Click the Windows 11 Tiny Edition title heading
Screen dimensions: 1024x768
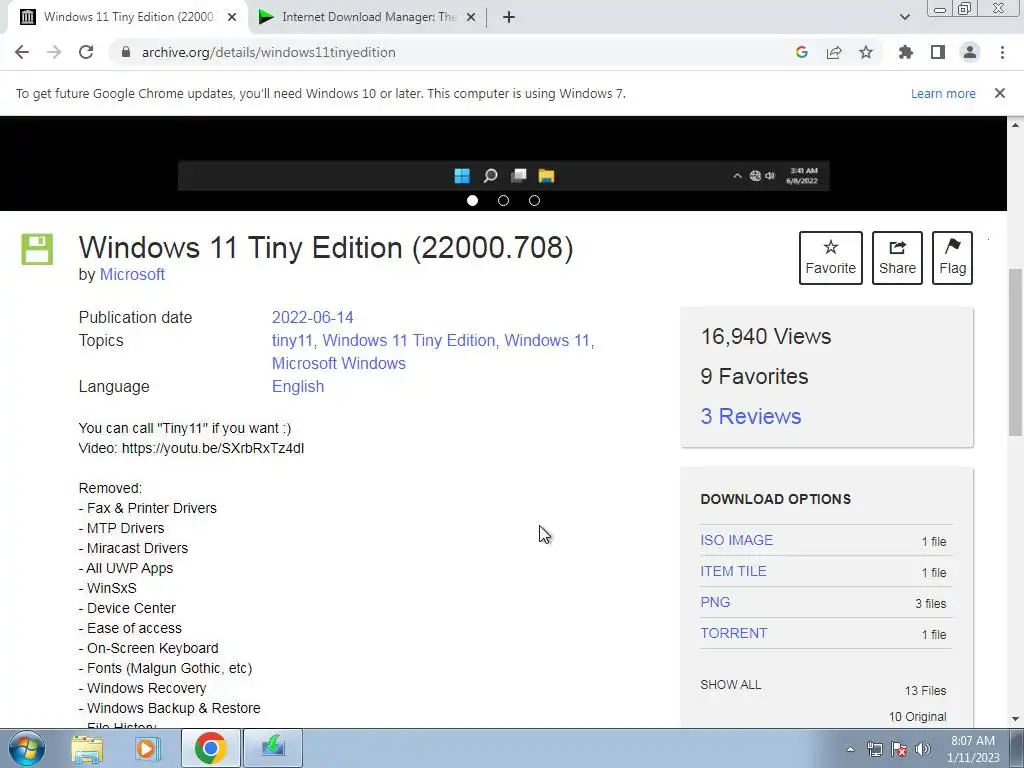[x=326, y=248]
